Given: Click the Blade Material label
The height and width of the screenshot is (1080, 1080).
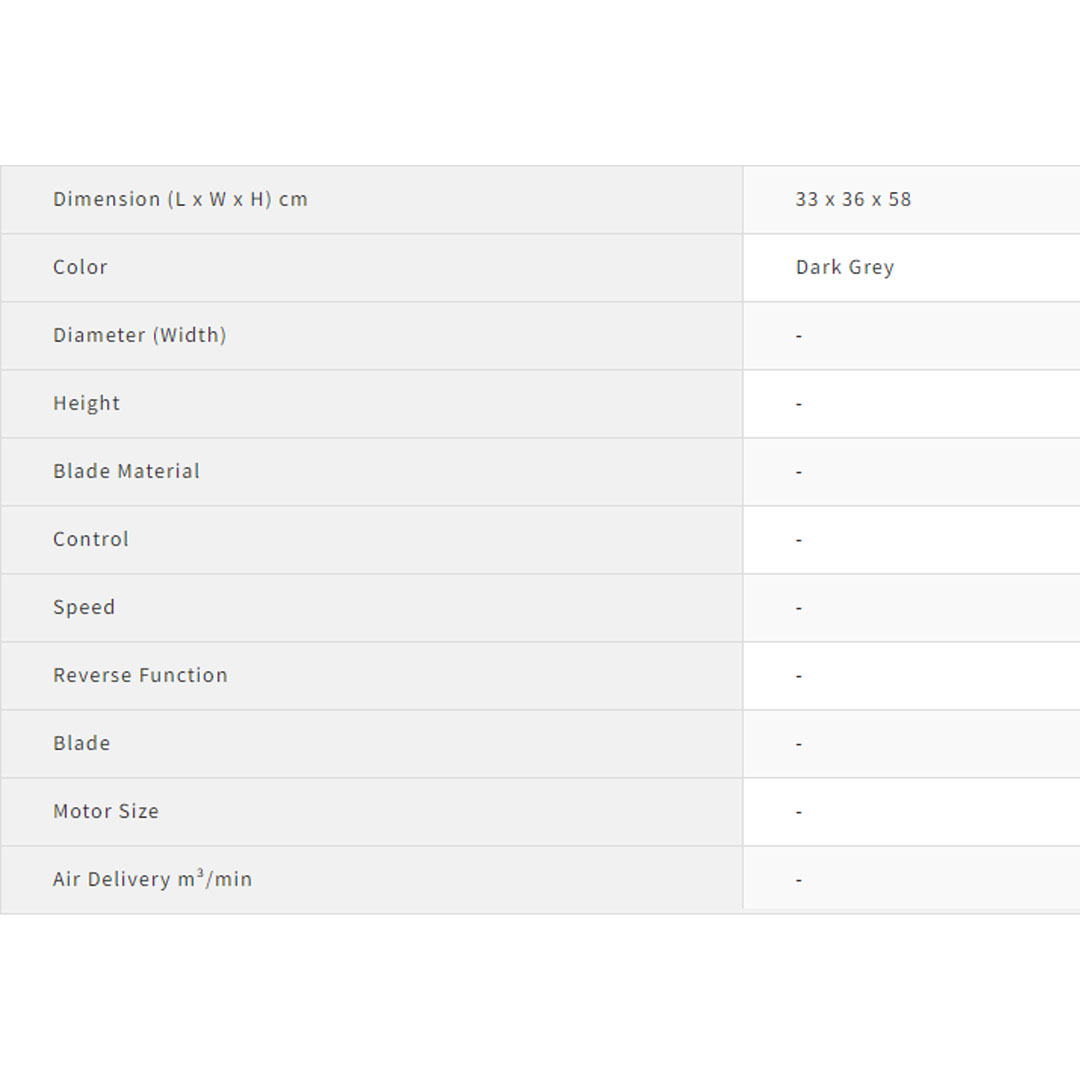Looking at the screenshot, I should click(126, 471).
